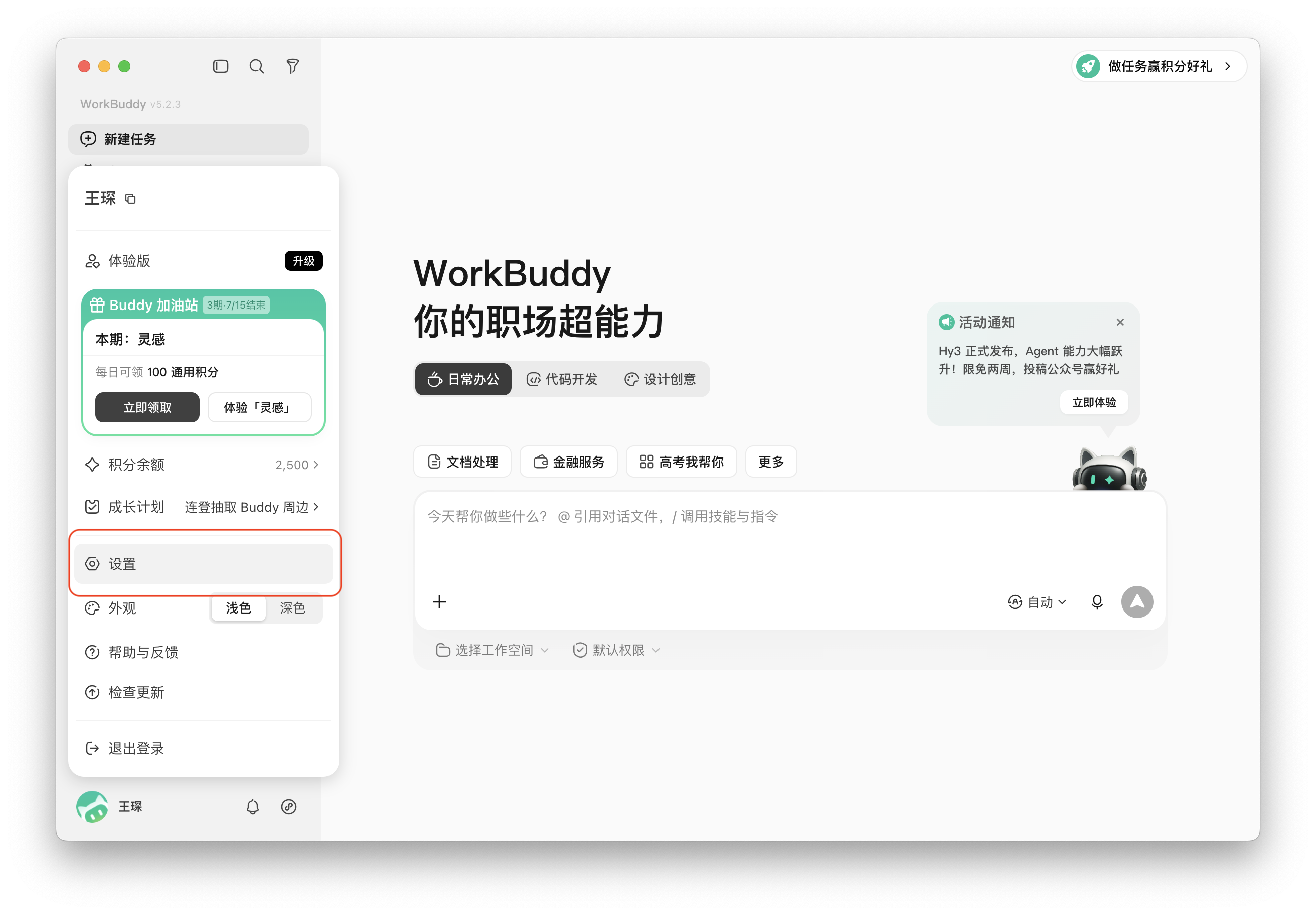Open 帮助与反馈 menu item
This screenshot has height=915, width=1316.
coord(204,652)
